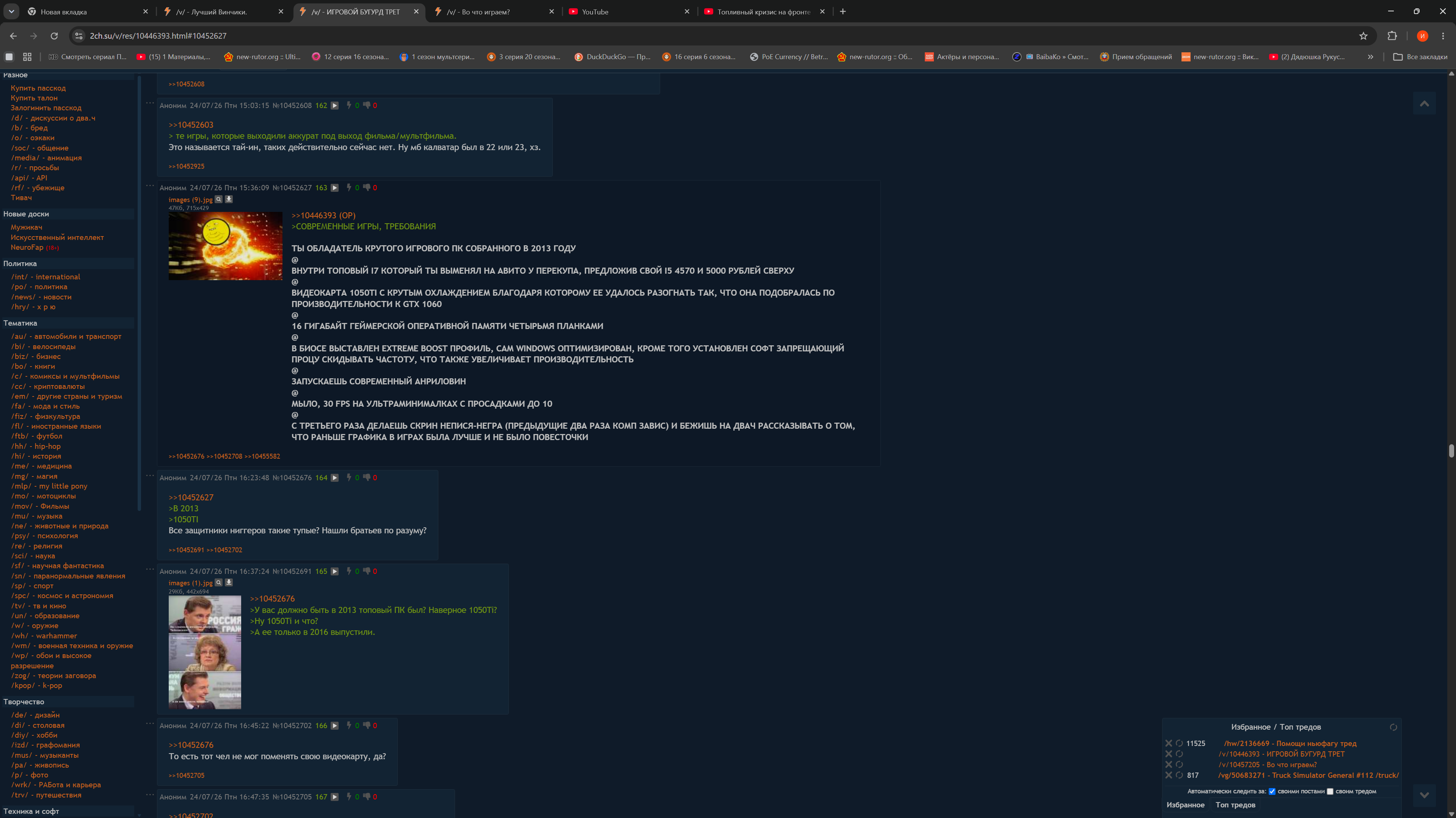Screen dimensions: 1456x818
Task: Switch to the YouTube tab
Action: click(x=629, y=11)
